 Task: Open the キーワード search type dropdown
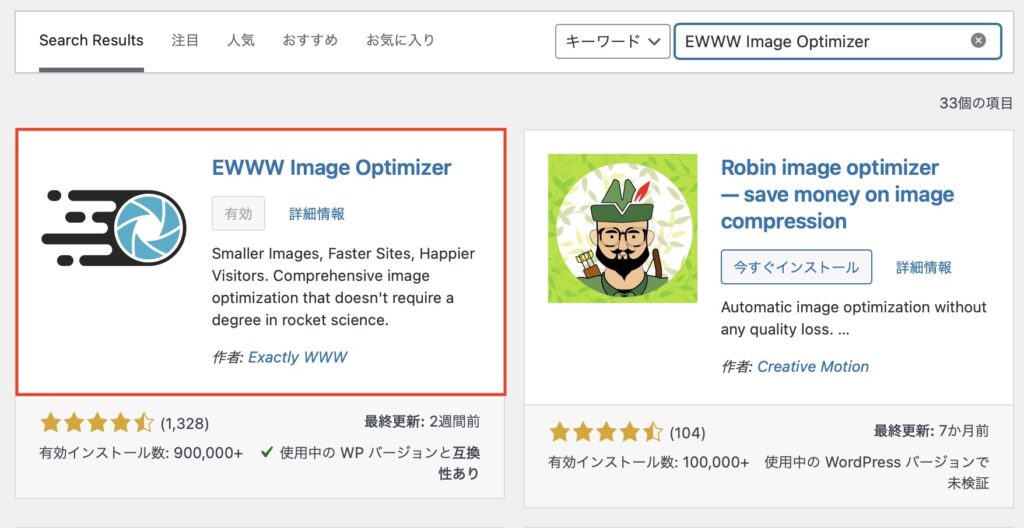(x=612, y=41)
